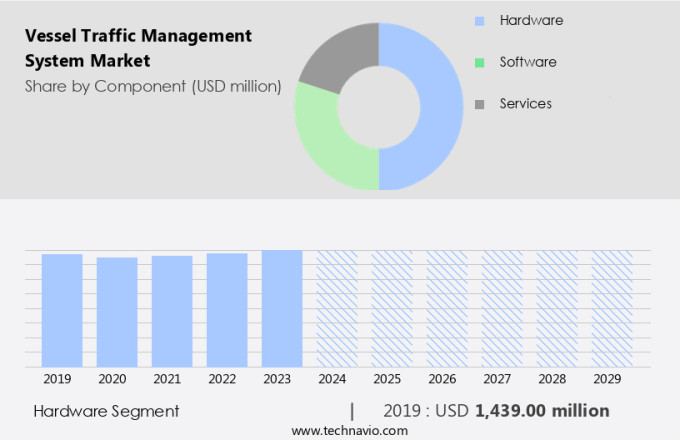Select the Hardware legend label

tap(531, 20)
